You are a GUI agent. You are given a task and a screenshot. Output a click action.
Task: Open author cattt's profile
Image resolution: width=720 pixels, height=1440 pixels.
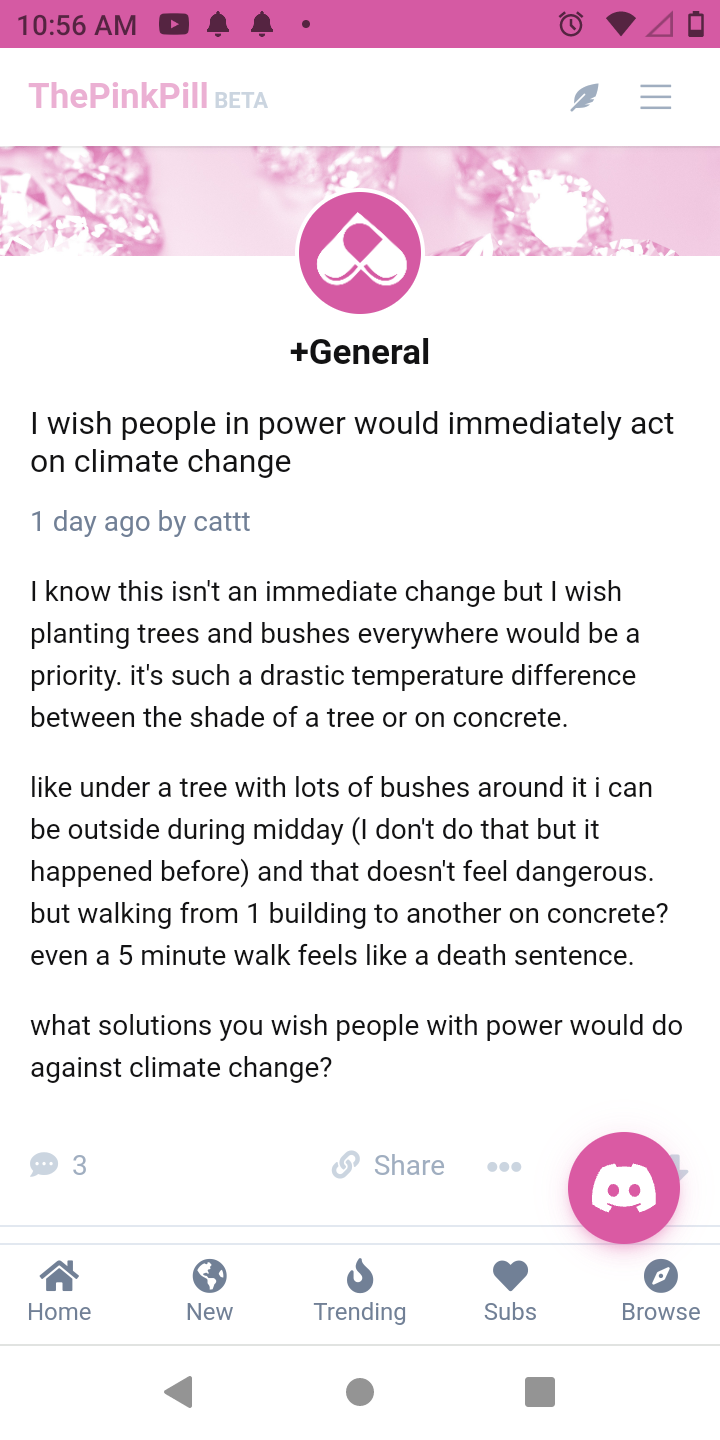221,522
